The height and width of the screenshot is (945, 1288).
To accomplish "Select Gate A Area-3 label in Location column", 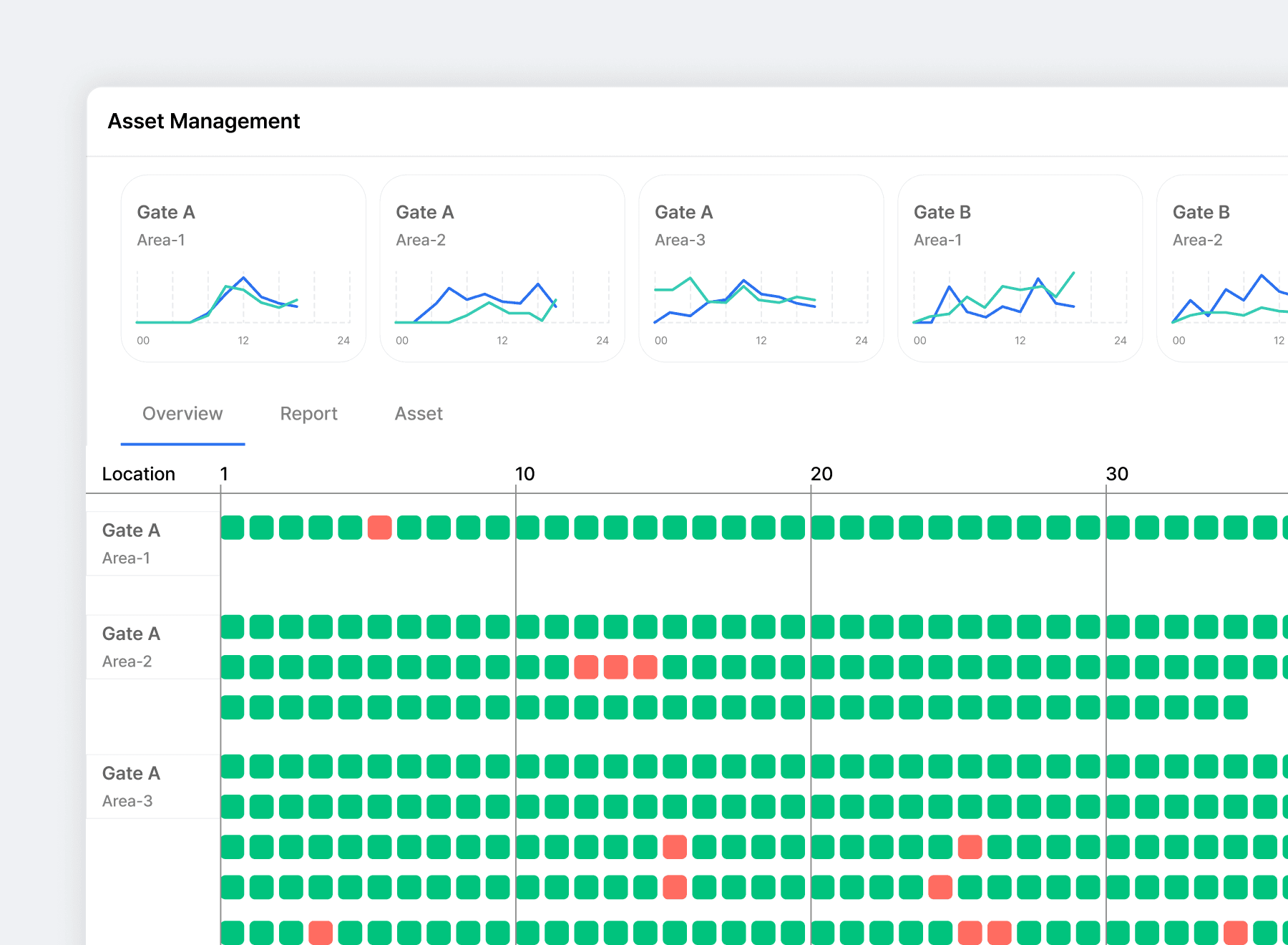I will pos(131,786).
